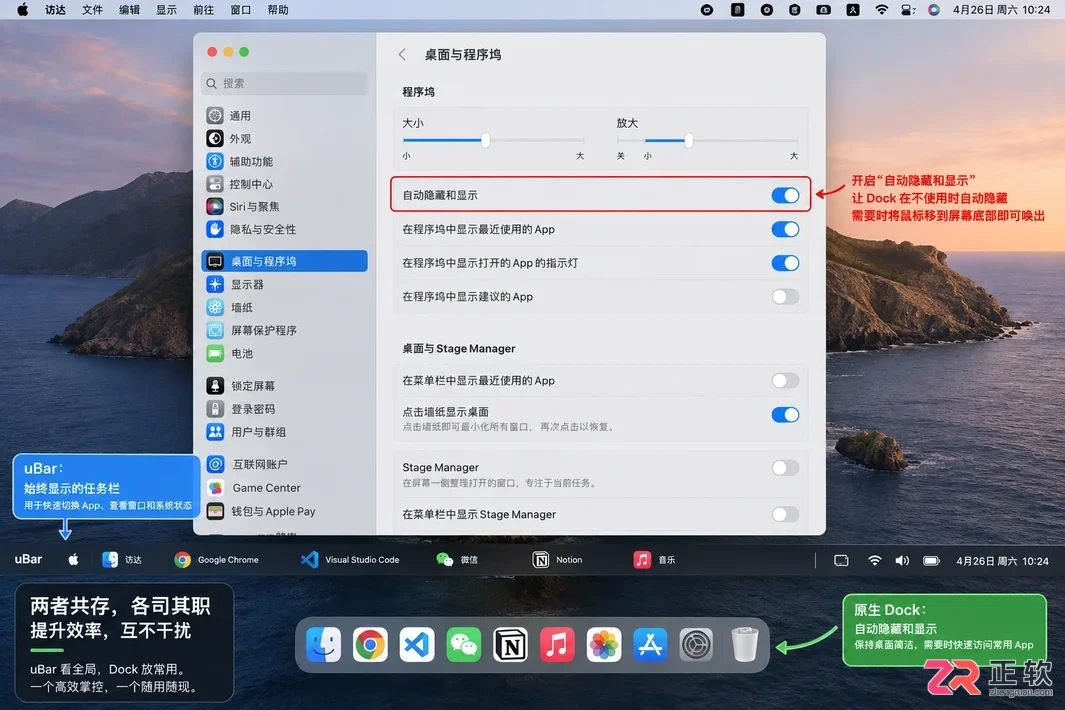Toggle 自动隐藏和显示 switch
This screenshot has width=1065, height=710.
click(785, 196)
